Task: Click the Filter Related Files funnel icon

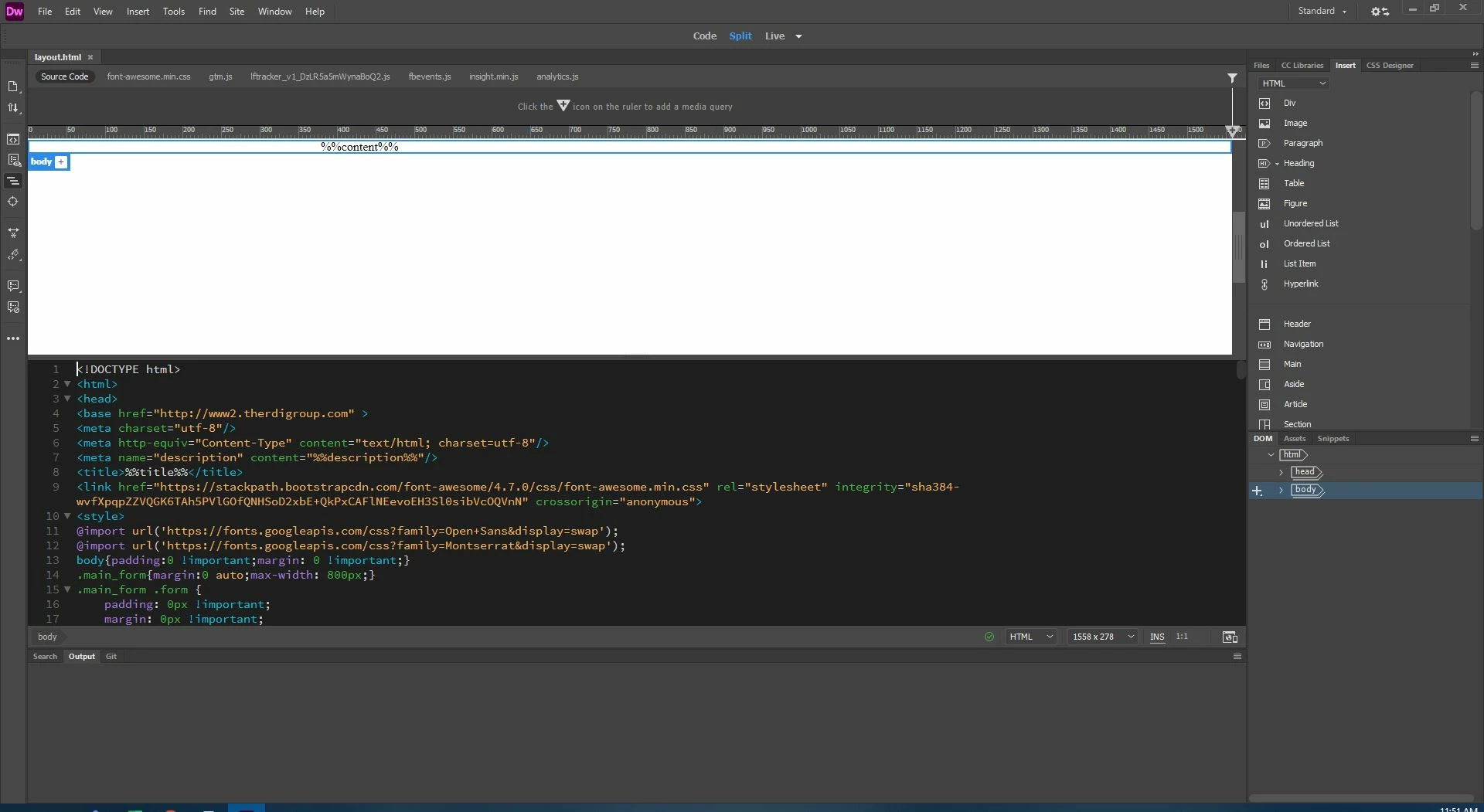Action: pos(1232,78)
